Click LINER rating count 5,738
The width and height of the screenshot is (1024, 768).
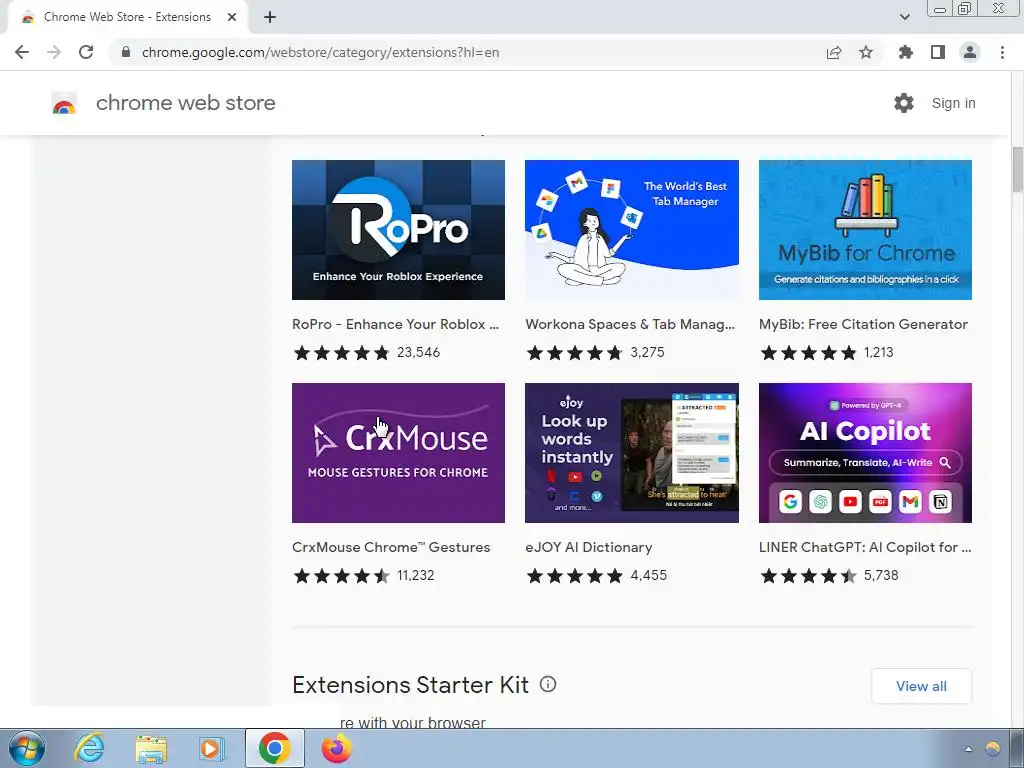(881, 575)
